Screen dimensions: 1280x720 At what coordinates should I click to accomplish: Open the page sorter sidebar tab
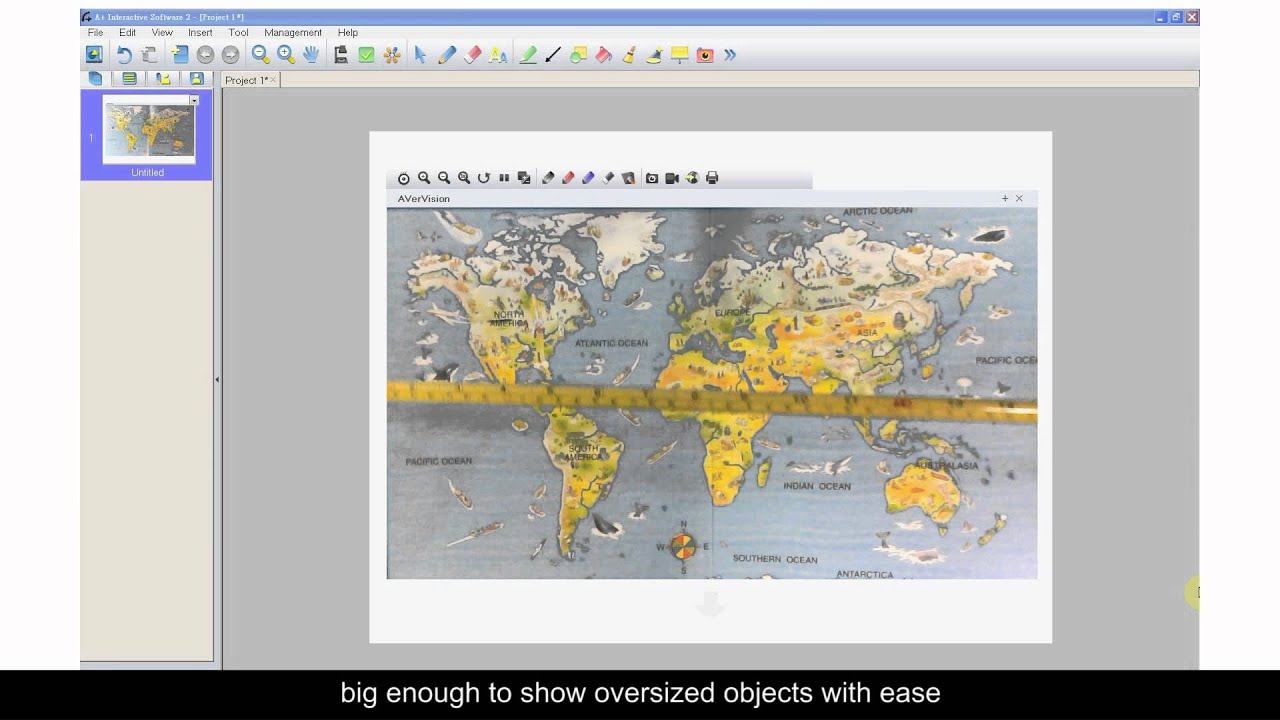click(95, 78)
